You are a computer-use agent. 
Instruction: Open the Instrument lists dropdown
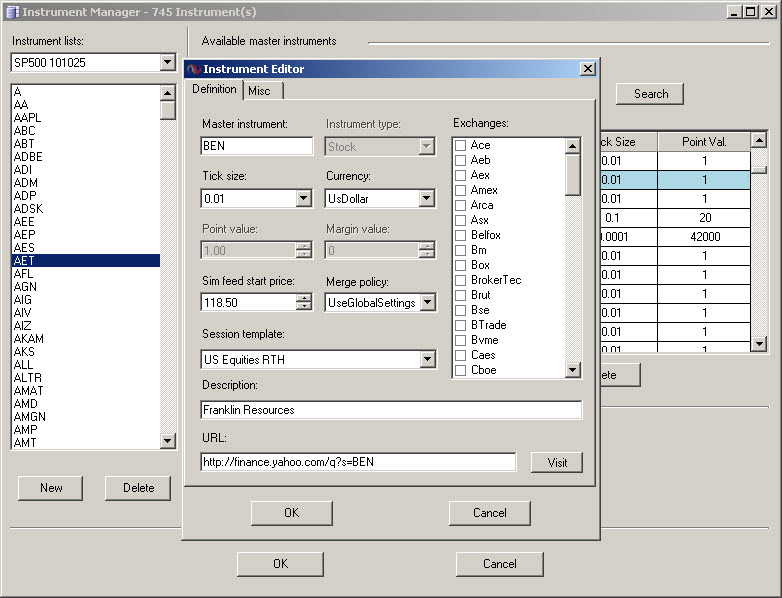[167, 63]
